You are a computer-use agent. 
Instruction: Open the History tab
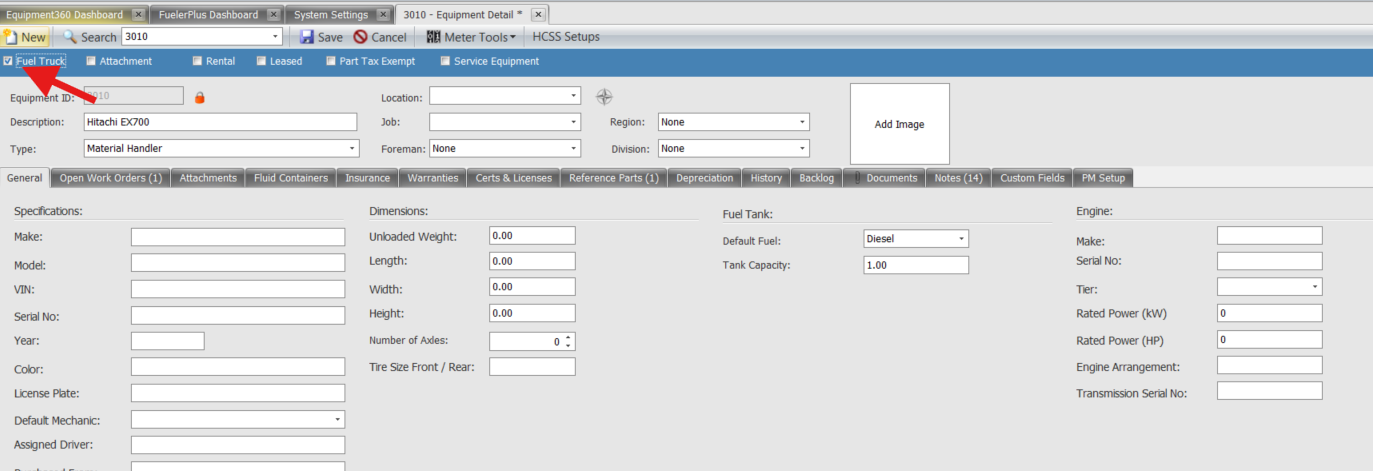point(766,178)
